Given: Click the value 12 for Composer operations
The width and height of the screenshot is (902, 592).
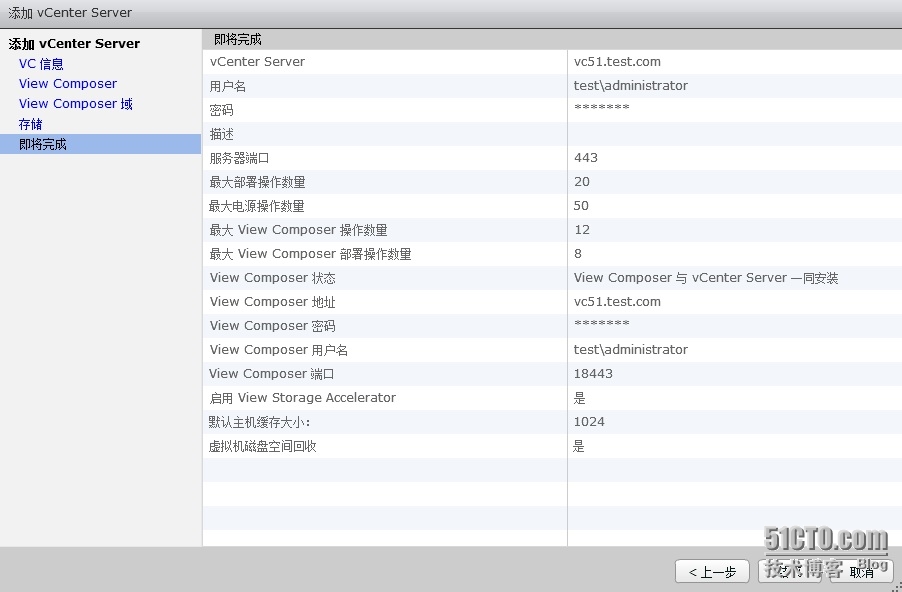Looking at the screenshot, I should [x=582, y=230].
